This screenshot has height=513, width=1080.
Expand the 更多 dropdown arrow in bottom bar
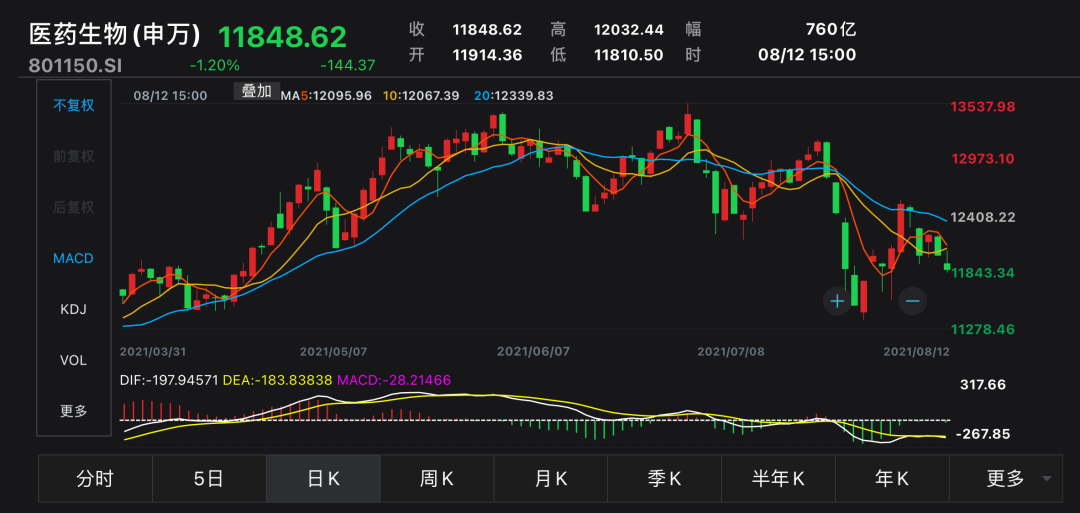click(1047, 479)
